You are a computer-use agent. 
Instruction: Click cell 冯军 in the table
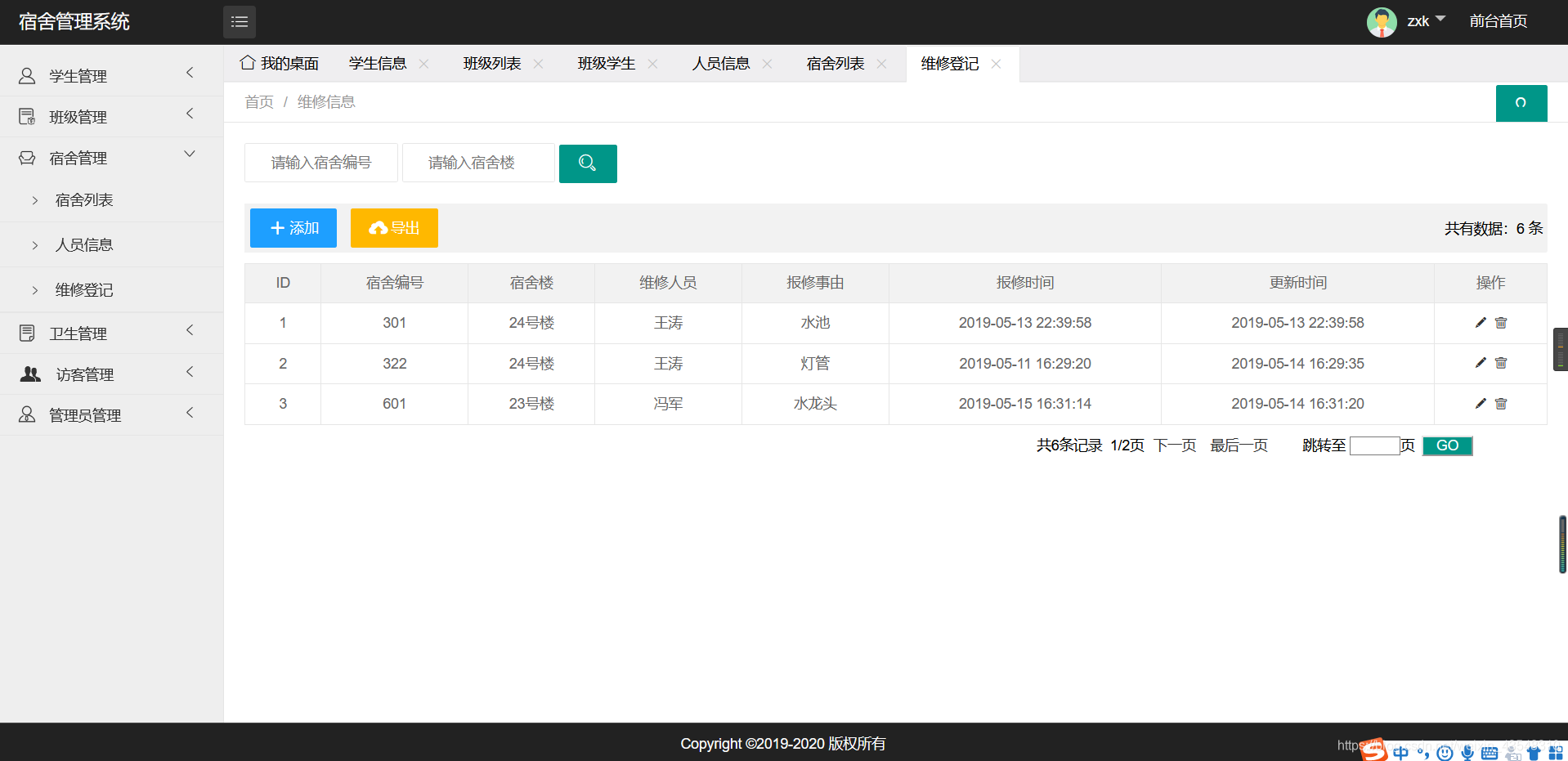pos(668,404)
